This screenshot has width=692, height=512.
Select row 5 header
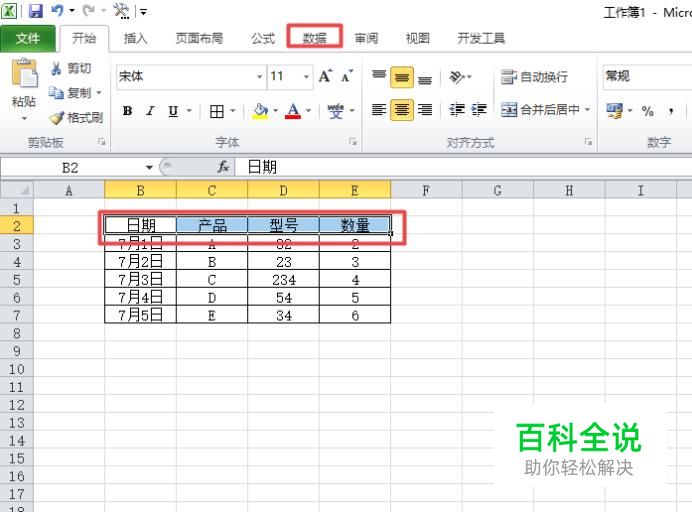click(x=17, y=279)
